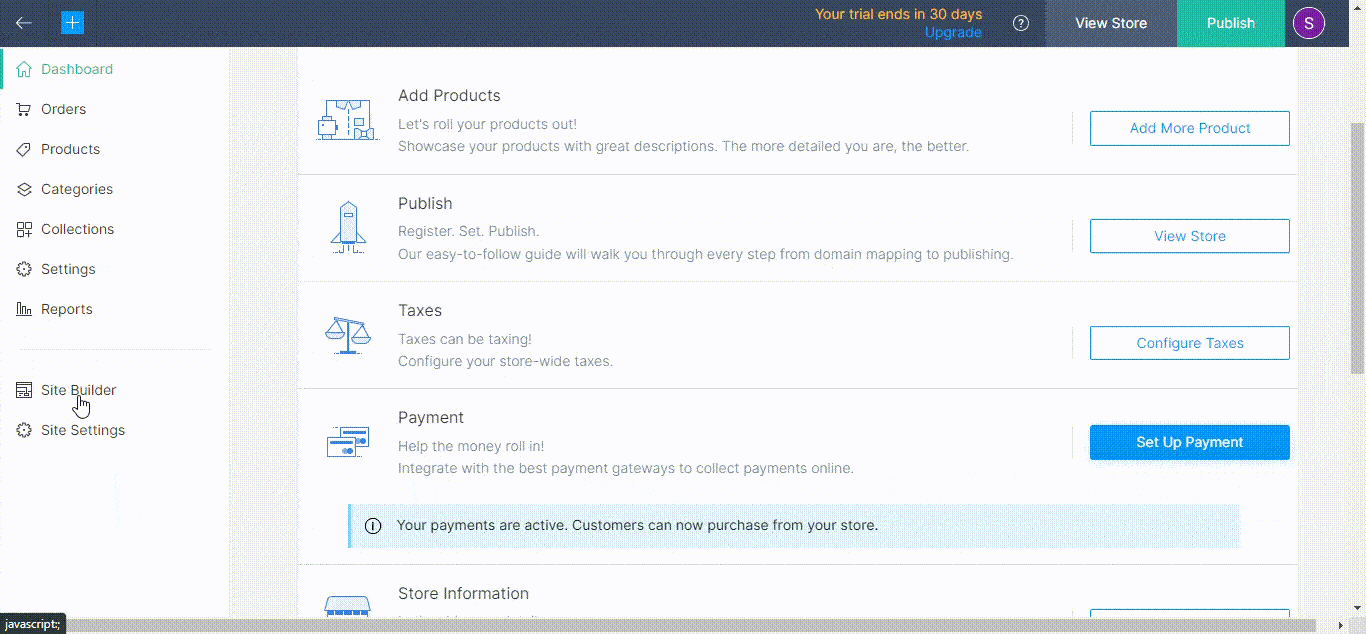Image resolution: width=1366 pixels, height=634 pixels.
Task: Click the back arrow in the top bar
Action: (22, 22)
